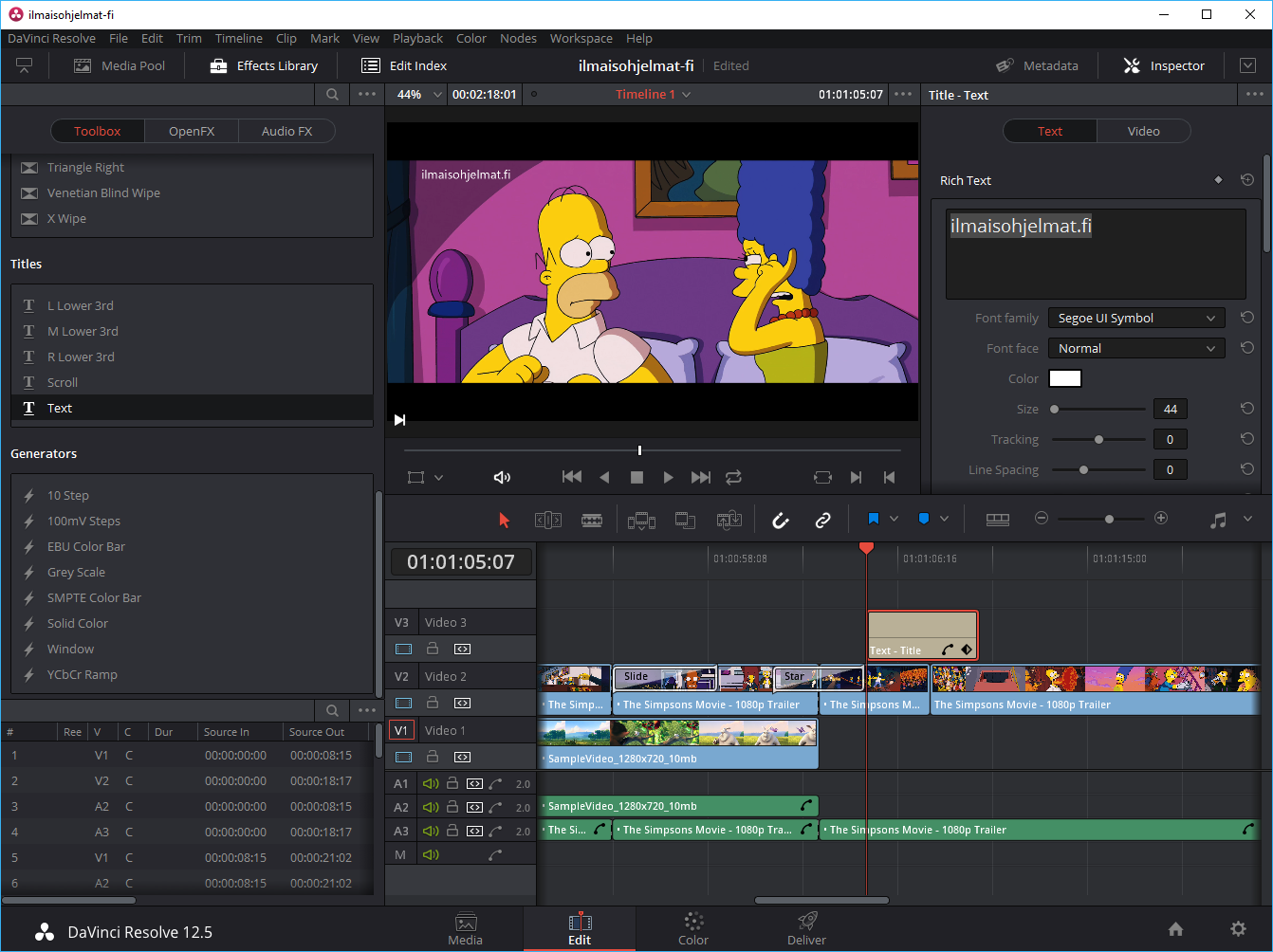Open the Workspace menu
Viewport: 1273px width, 952px height.
pos(581,38)
